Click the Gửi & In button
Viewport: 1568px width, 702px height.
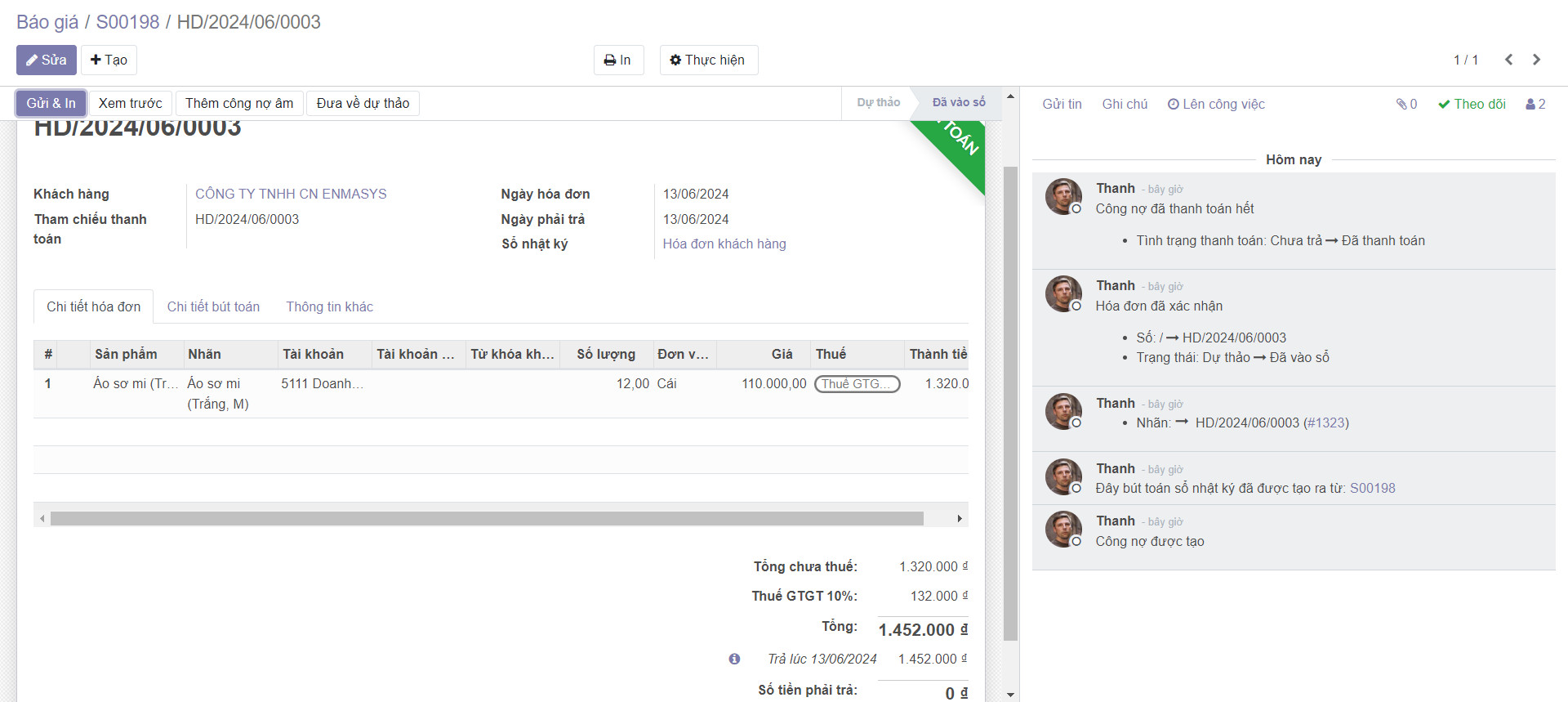[x=51, y=103]
